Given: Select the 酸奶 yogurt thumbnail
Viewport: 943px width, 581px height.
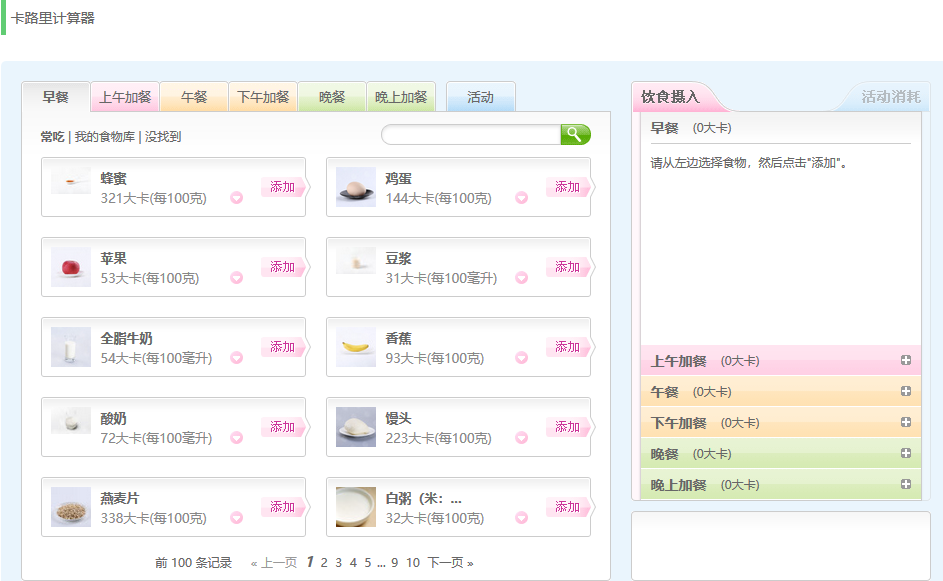Looking at the screenshot, I should click(x=71, y=421).
